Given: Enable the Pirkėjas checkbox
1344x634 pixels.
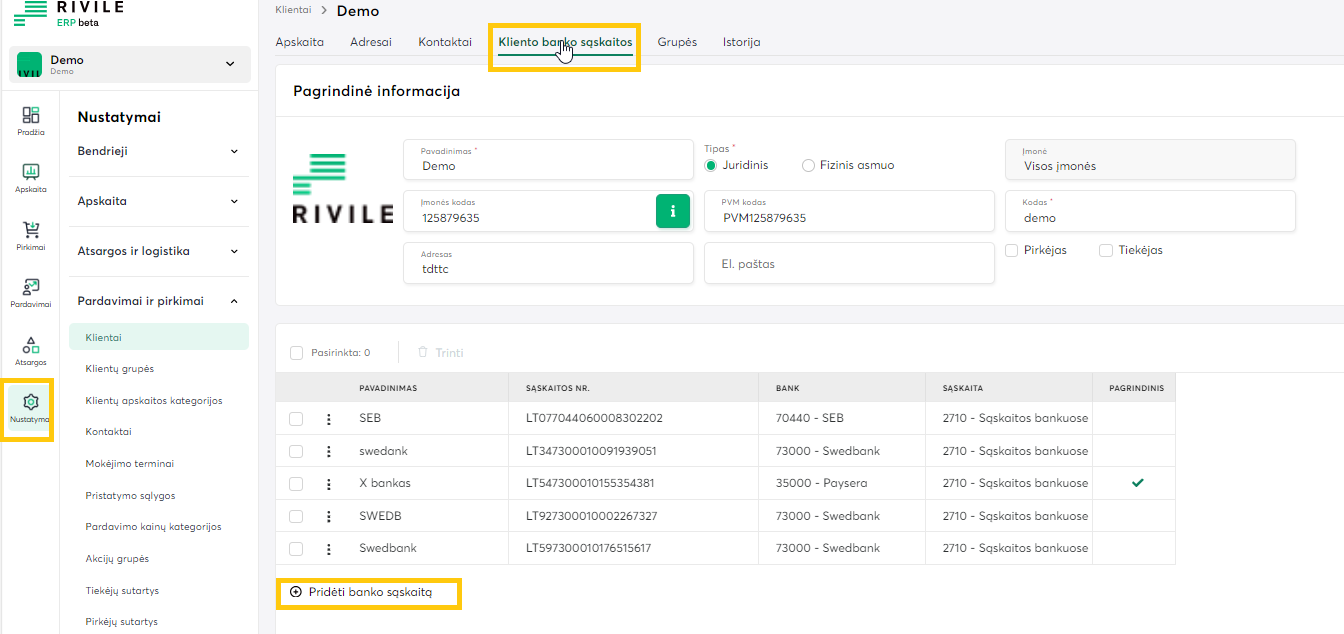Looking at the screenshot, I should pyautogui.click(x=1012, y=250).
